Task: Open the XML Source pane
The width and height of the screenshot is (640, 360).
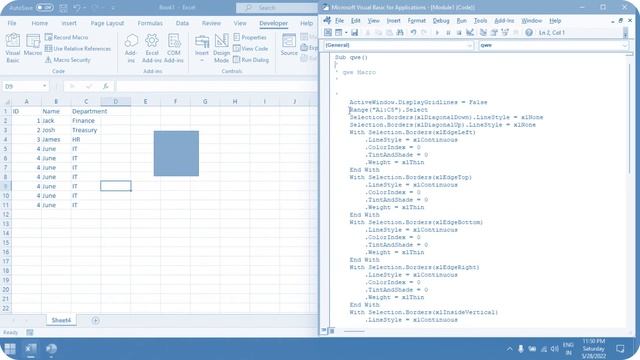Action: tap(289, 45)
